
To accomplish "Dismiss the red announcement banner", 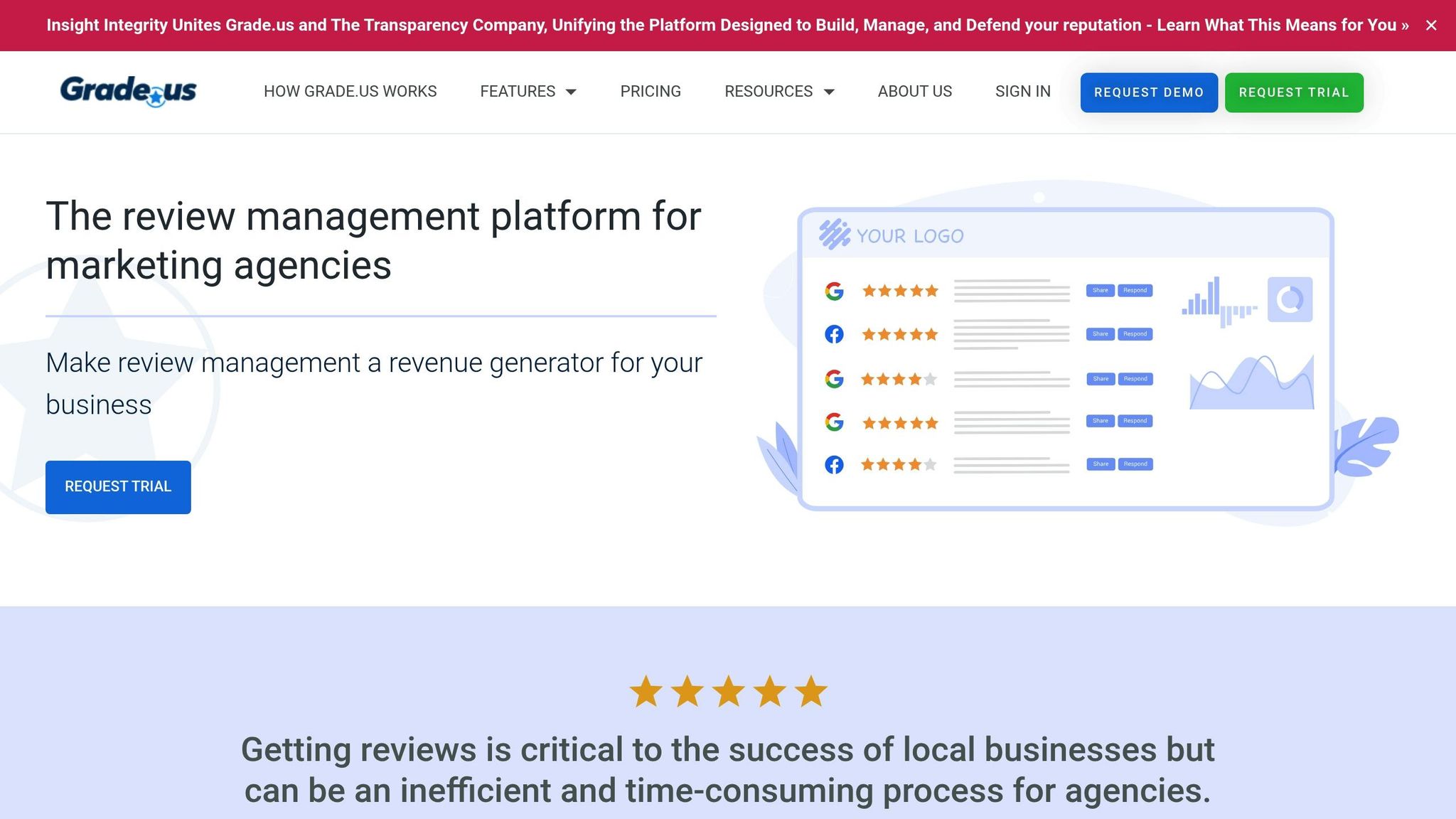I will (x=1431, y=26).
